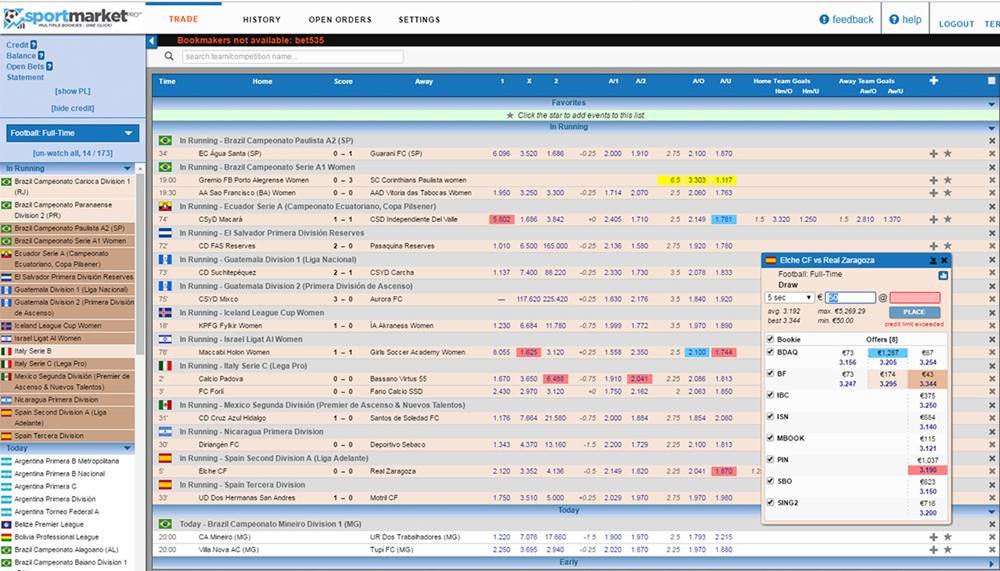The width and height of the screenshot is (1000, 571).
Task: Click the help icon next to Credit
Action: click(x=33, y=45)
